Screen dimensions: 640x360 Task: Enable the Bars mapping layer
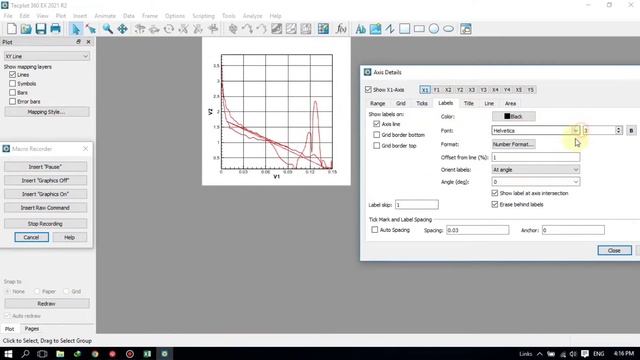12,93
